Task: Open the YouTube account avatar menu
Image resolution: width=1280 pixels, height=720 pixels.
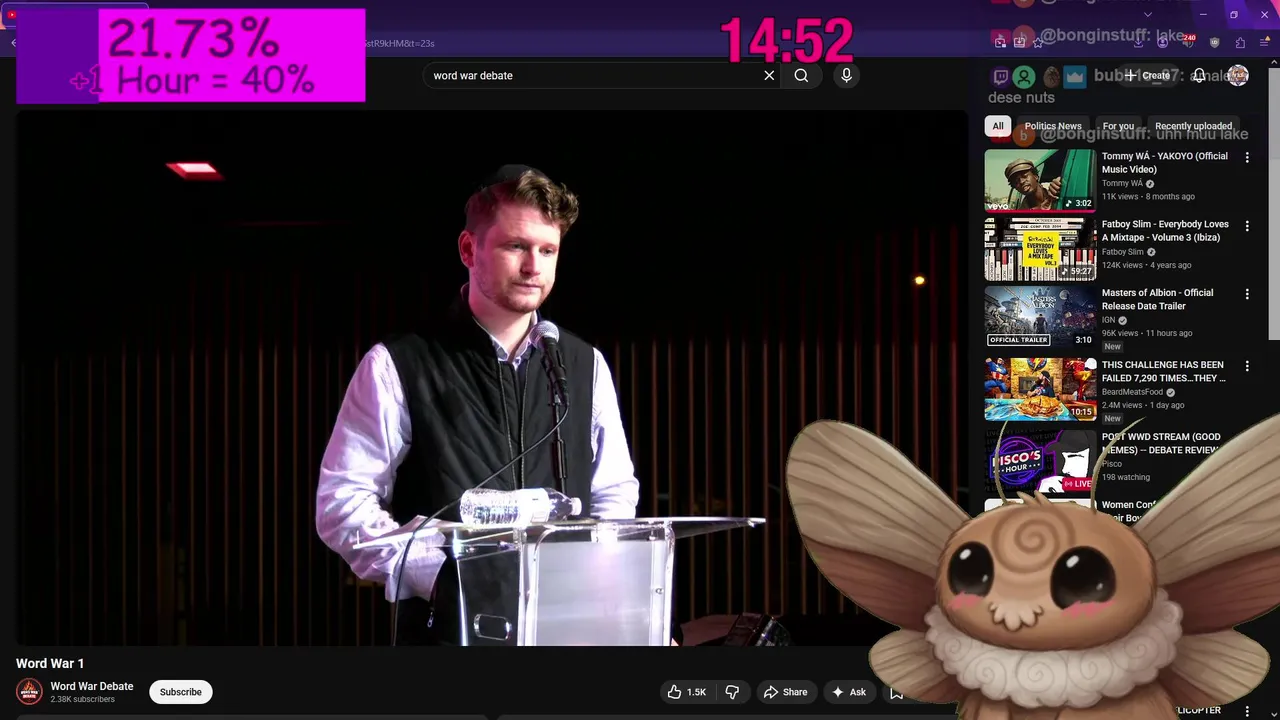Action: [1238, 76]
